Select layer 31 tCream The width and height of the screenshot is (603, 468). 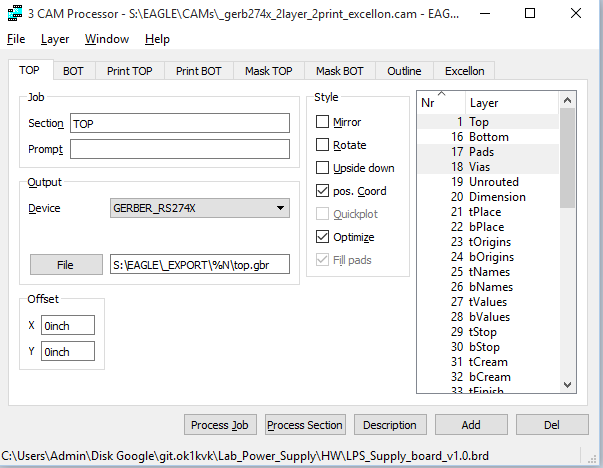pyautogui.click(x=488, y=361)
